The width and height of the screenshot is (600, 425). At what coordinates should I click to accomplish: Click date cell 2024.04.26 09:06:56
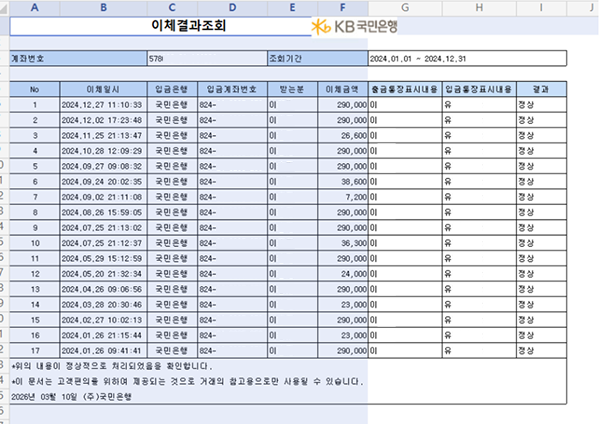click(x=103, y=289)
